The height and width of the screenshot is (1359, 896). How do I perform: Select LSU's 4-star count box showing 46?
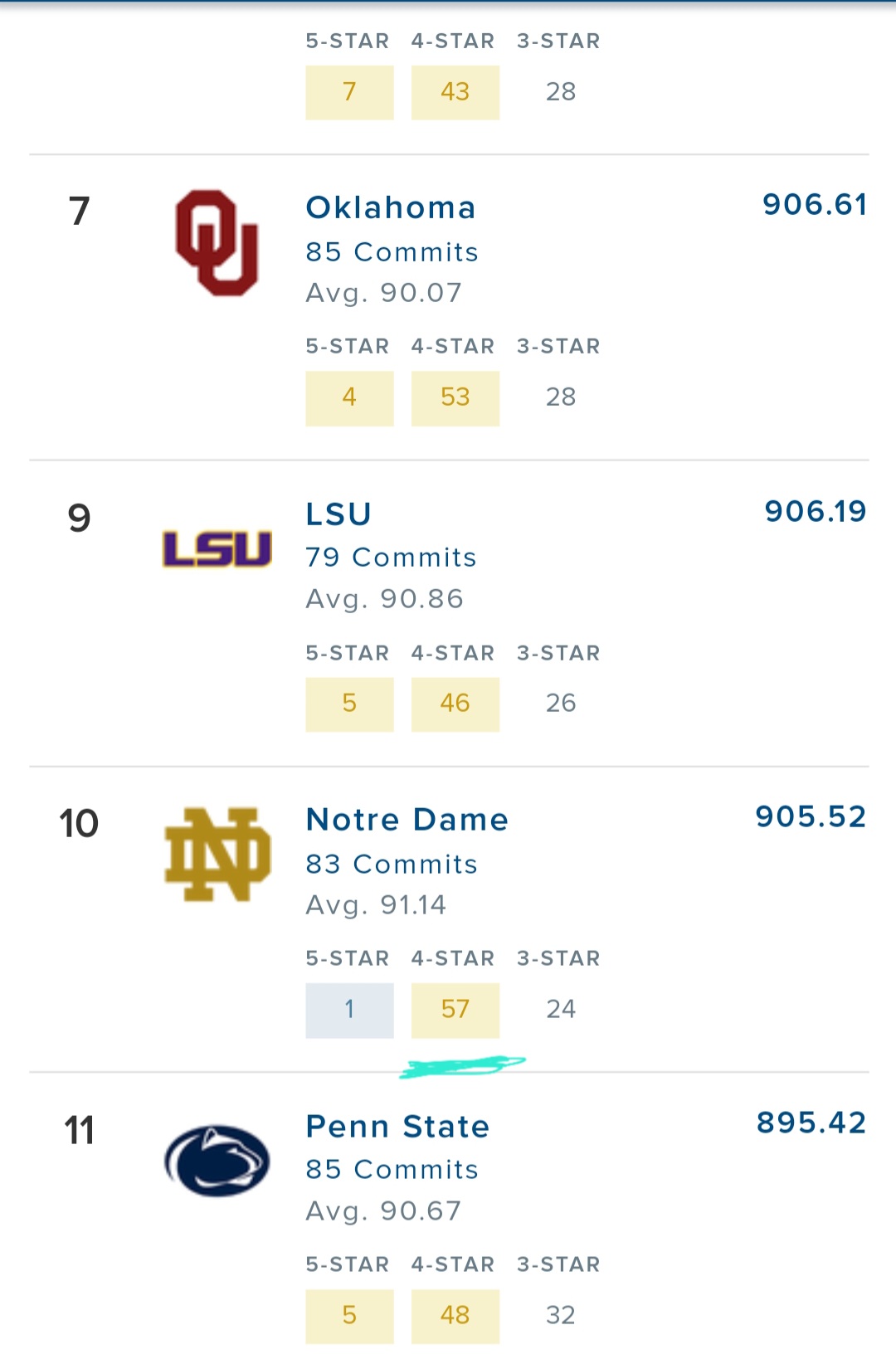point(455,704)
